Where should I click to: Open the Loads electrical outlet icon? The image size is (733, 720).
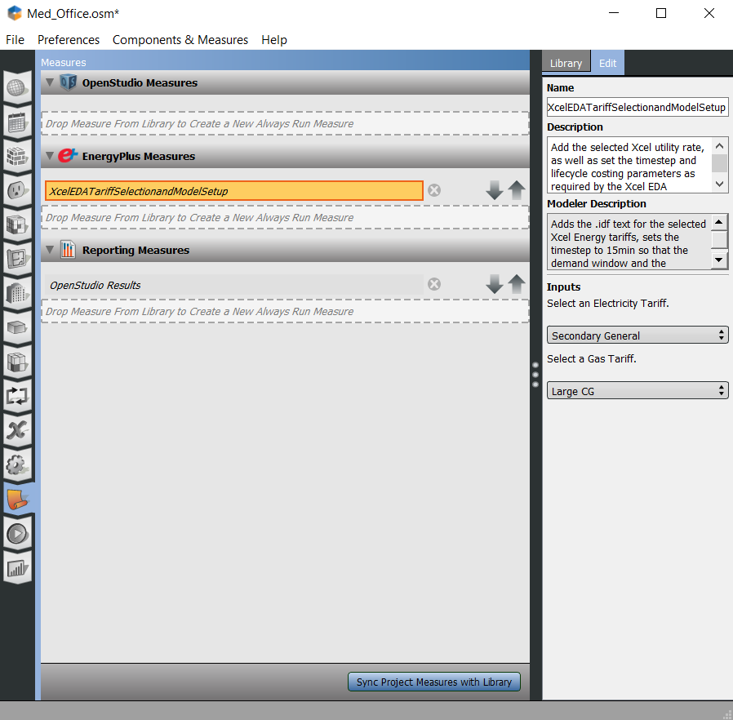pos(17,190)
